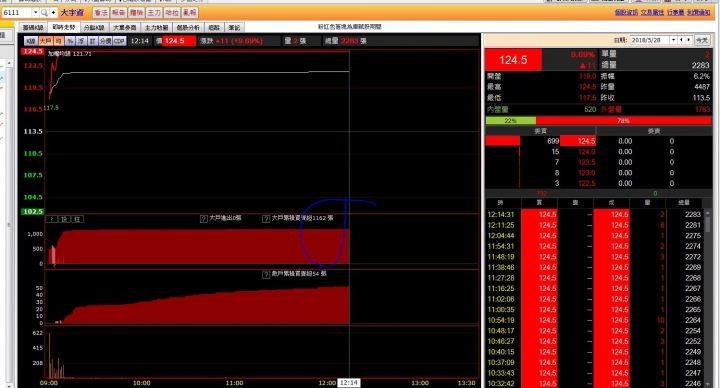The image size is (720, 388).
Task: Click the 大宇資 stock name label
Action: [x=72, y=13]
